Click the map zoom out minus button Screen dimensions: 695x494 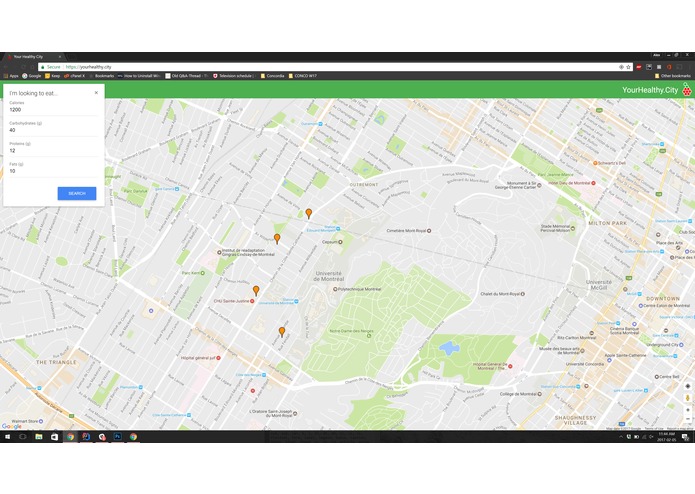tap(687, 419)
